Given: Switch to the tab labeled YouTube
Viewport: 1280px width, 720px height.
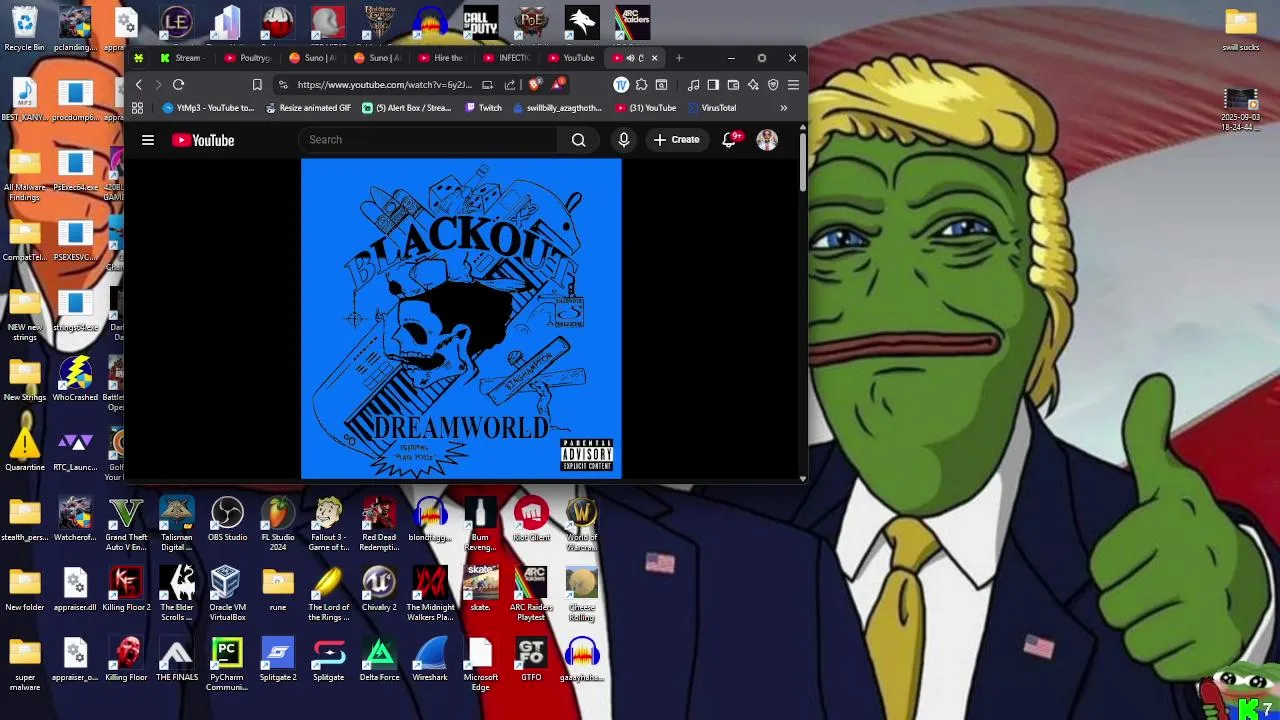Looking at the screenshot, I should pos(571,58).
